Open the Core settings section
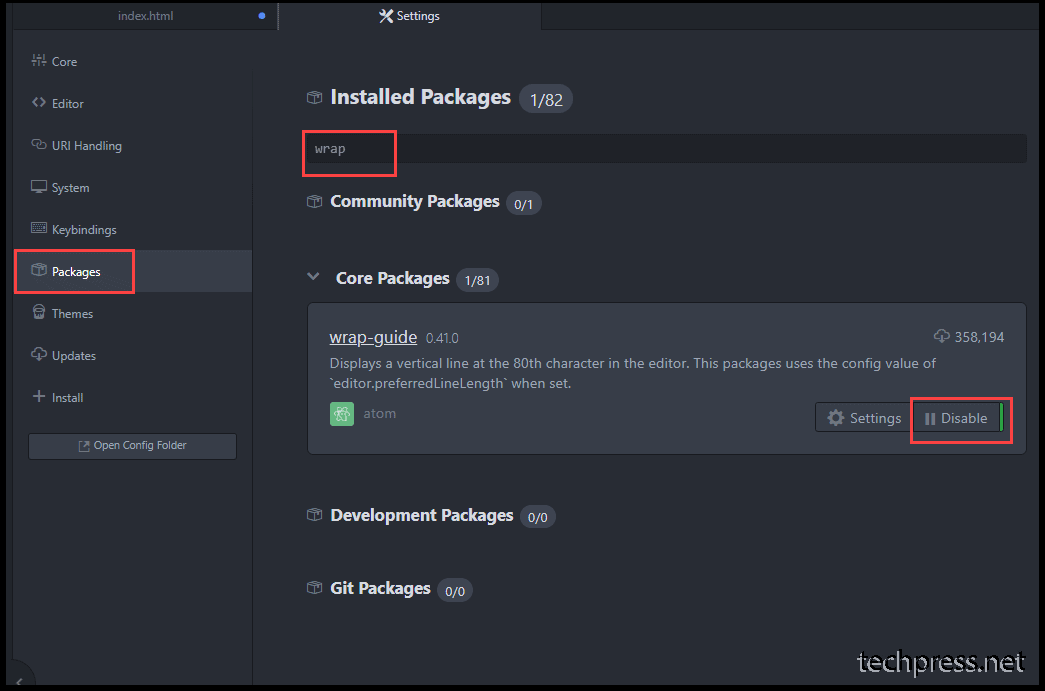The image size is (1045, 691). (x=132, y=61)
